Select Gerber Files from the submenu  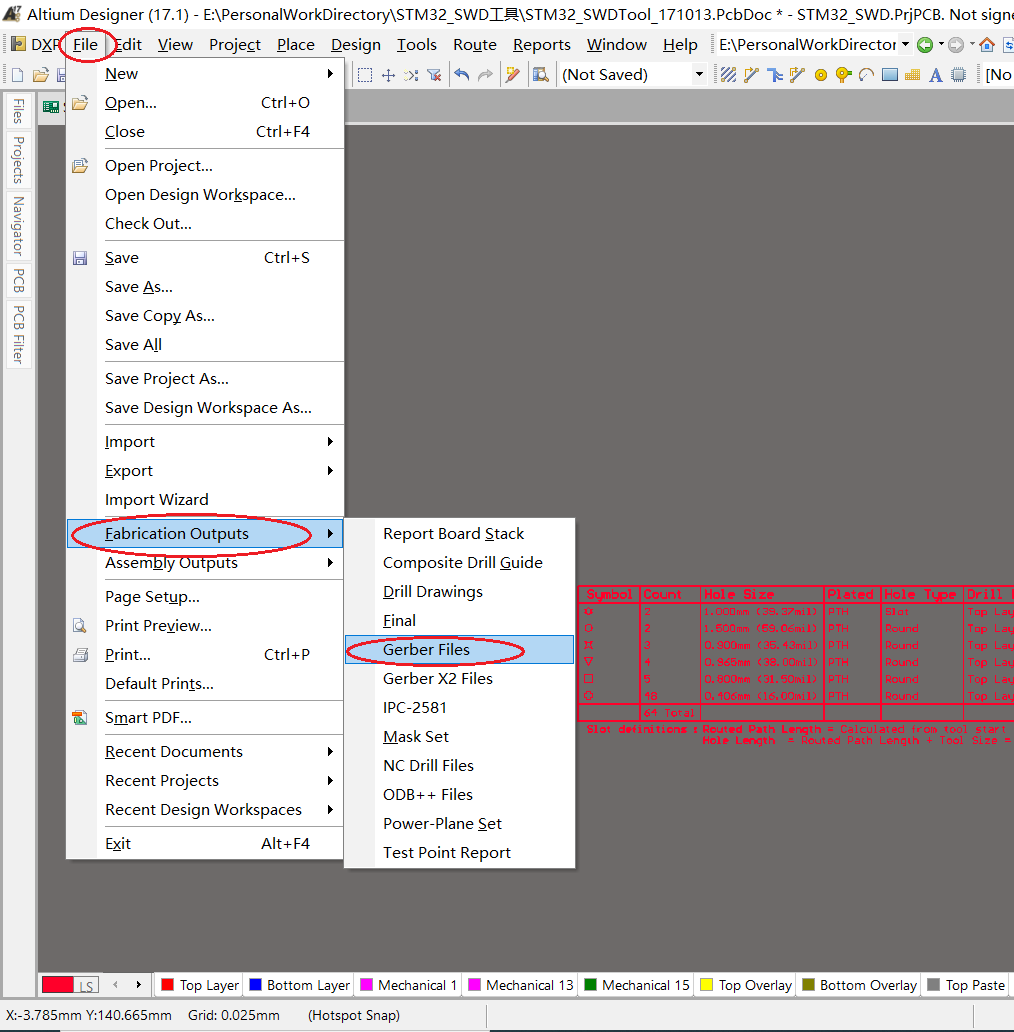(459, 650)
